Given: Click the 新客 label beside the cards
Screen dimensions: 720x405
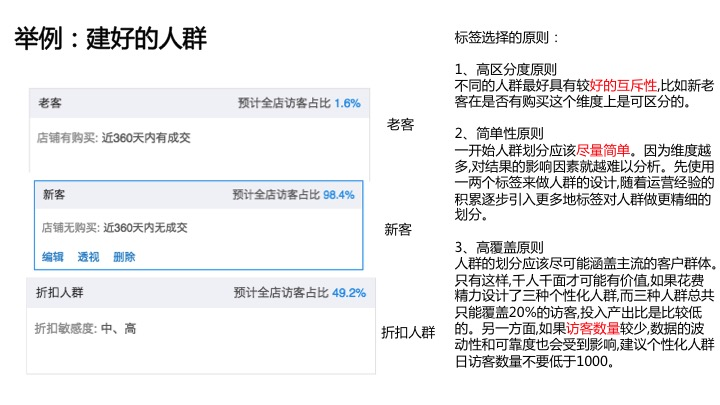Looking at the screenshot, I should pyautogui.click(x=398, y=229).
